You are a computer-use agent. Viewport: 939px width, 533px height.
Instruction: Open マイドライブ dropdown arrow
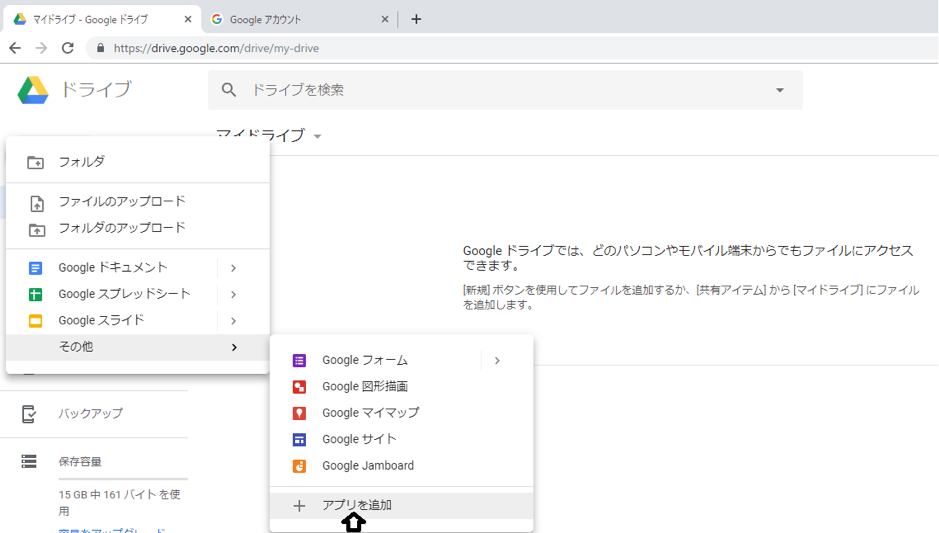[x=317, y=137]
